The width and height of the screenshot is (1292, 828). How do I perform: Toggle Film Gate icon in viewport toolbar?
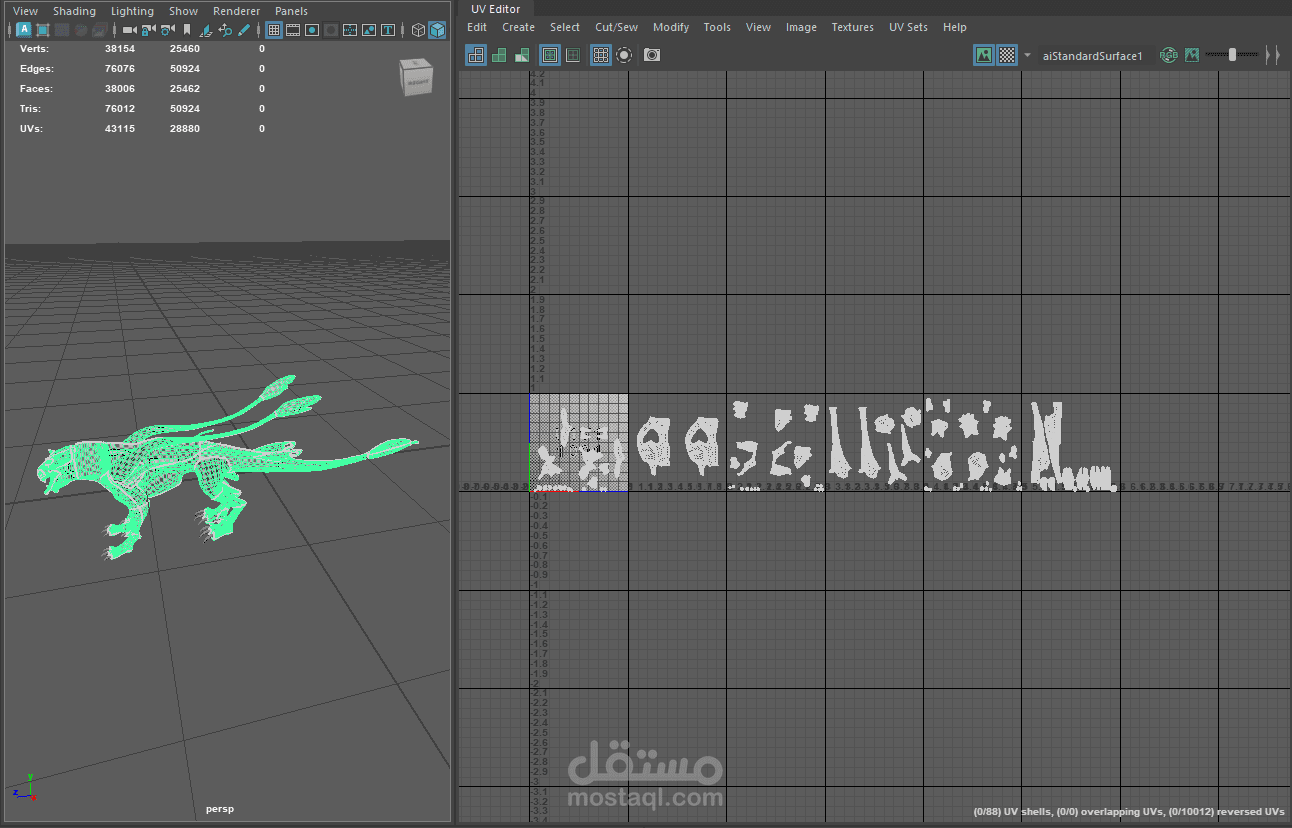(x=293, y=30)
